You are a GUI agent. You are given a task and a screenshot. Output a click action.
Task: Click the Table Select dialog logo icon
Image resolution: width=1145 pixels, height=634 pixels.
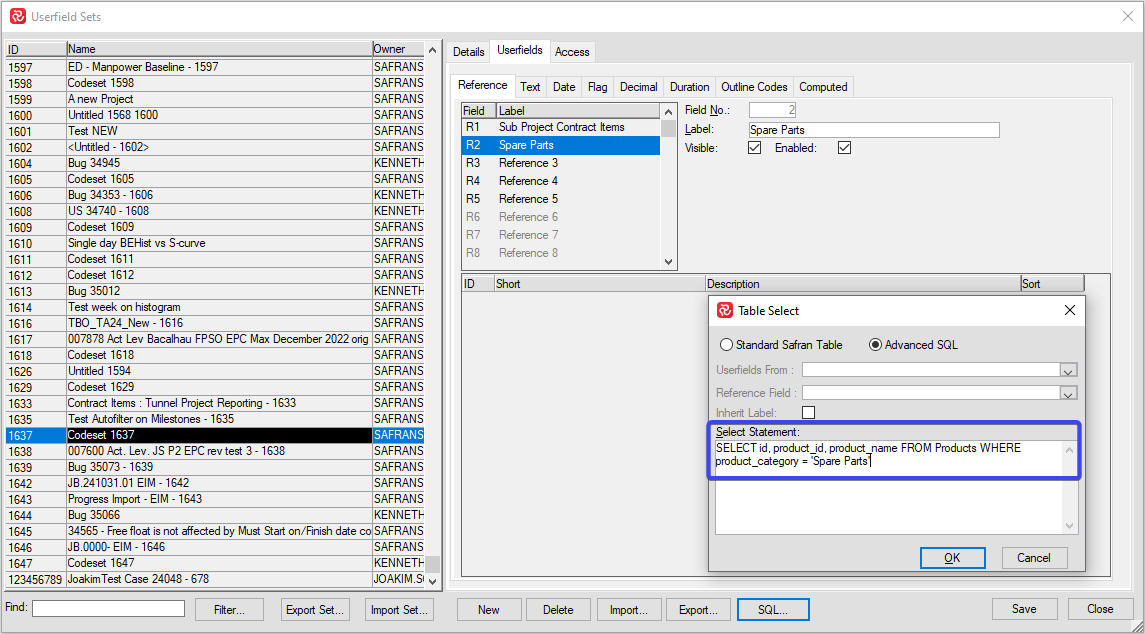tap(724, 310)
